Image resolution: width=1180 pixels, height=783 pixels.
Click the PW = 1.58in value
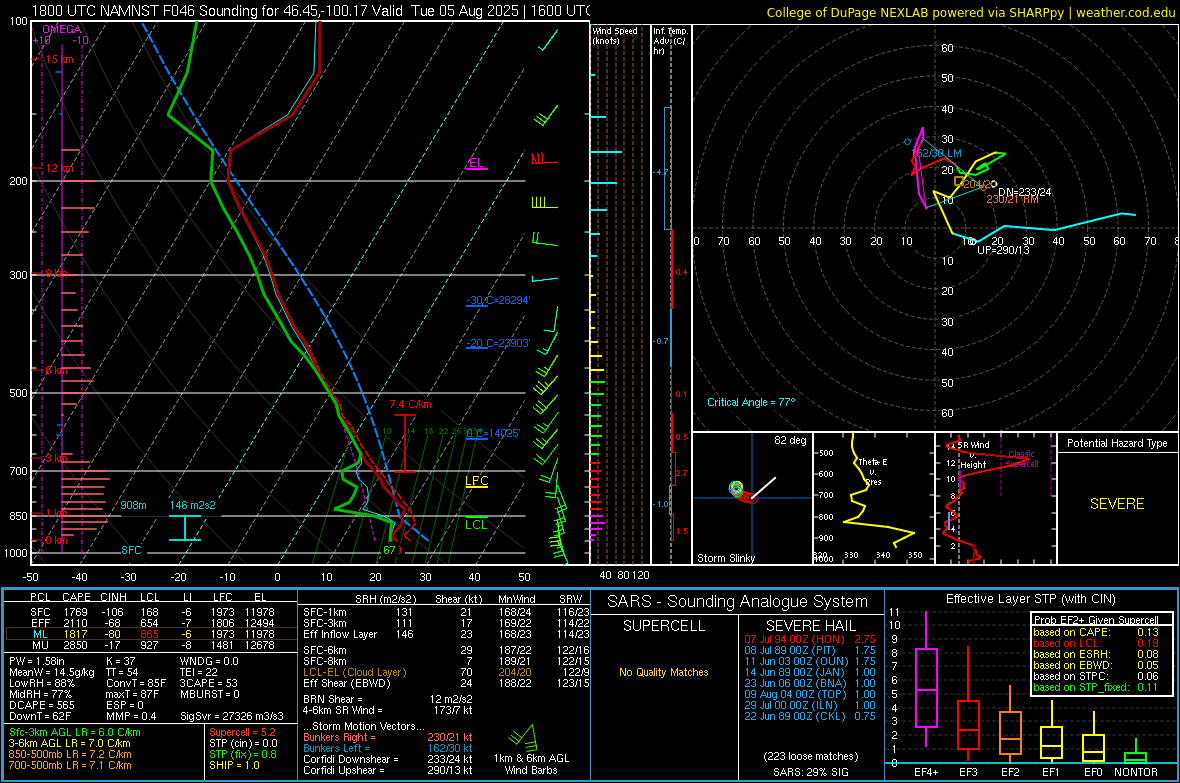(37, 661)
